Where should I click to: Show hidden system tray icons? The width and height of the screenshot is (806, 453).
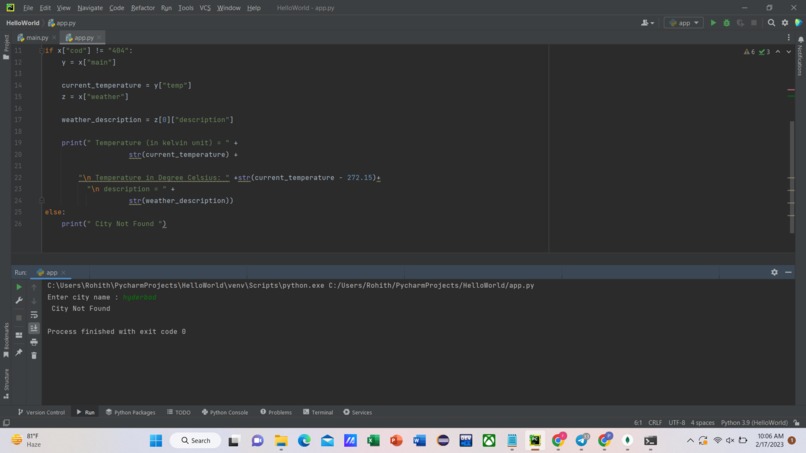coord(690,441)
